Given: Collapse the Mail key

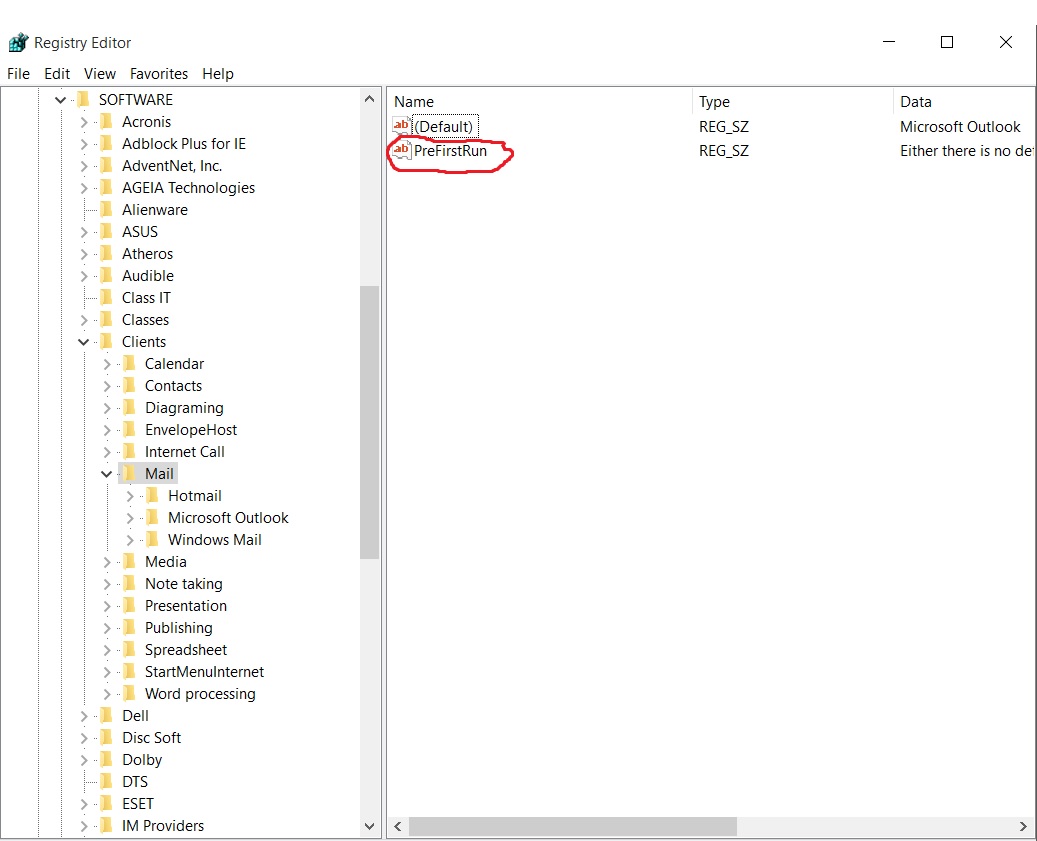Looking at the screenshot, I should [x=106, y=473].
